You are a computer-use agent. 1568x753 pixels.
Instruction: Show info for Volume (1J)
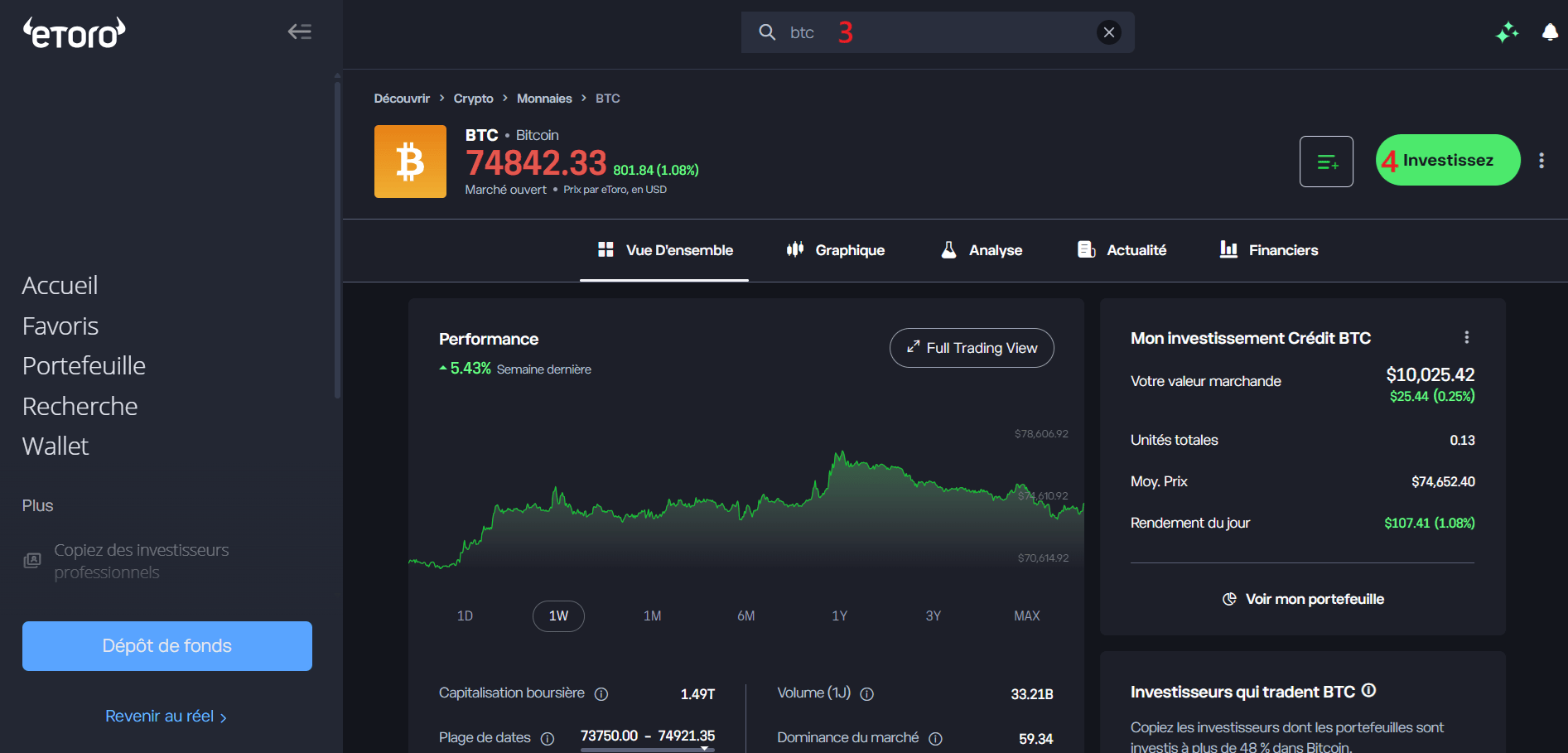click(866, 694)
